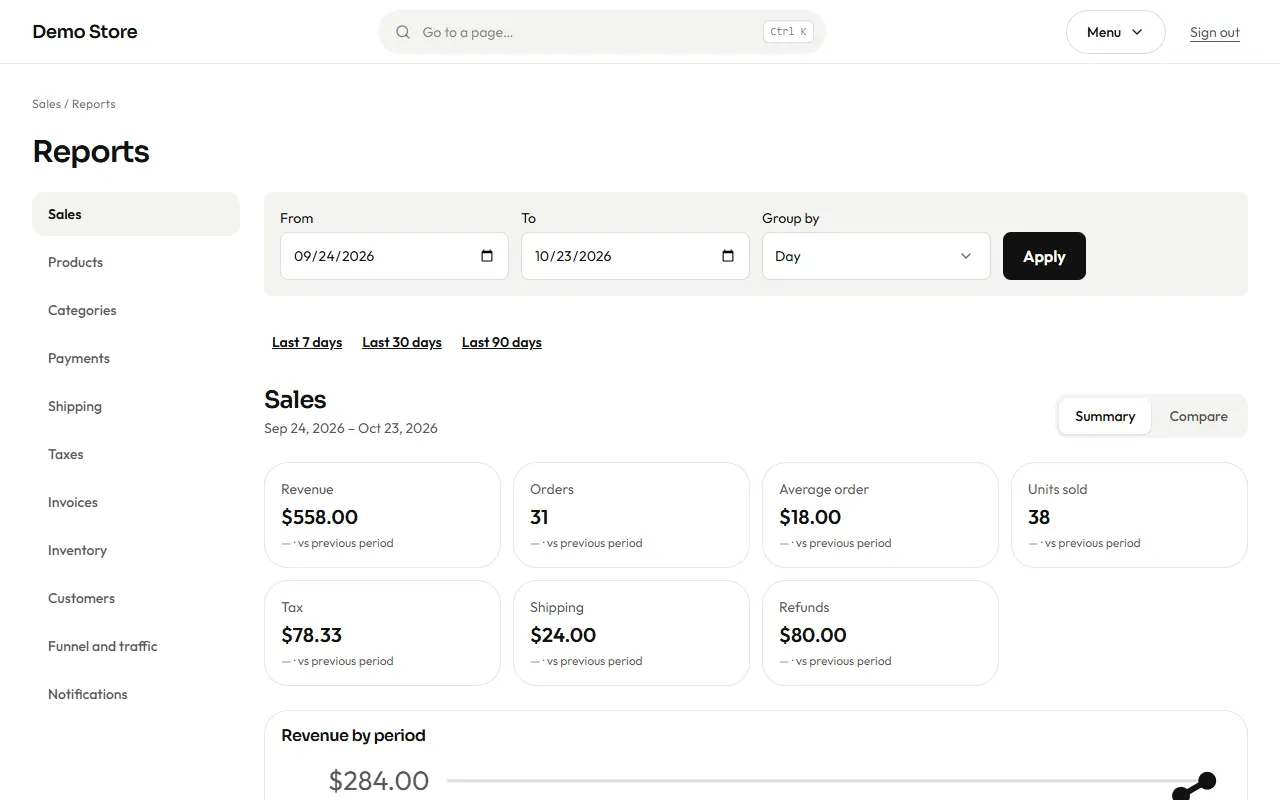This screenshot has height=800, width=1280.
Task: Click the Sales breadcrumb link
Action: pyautogui.click(x=46, y=104)
